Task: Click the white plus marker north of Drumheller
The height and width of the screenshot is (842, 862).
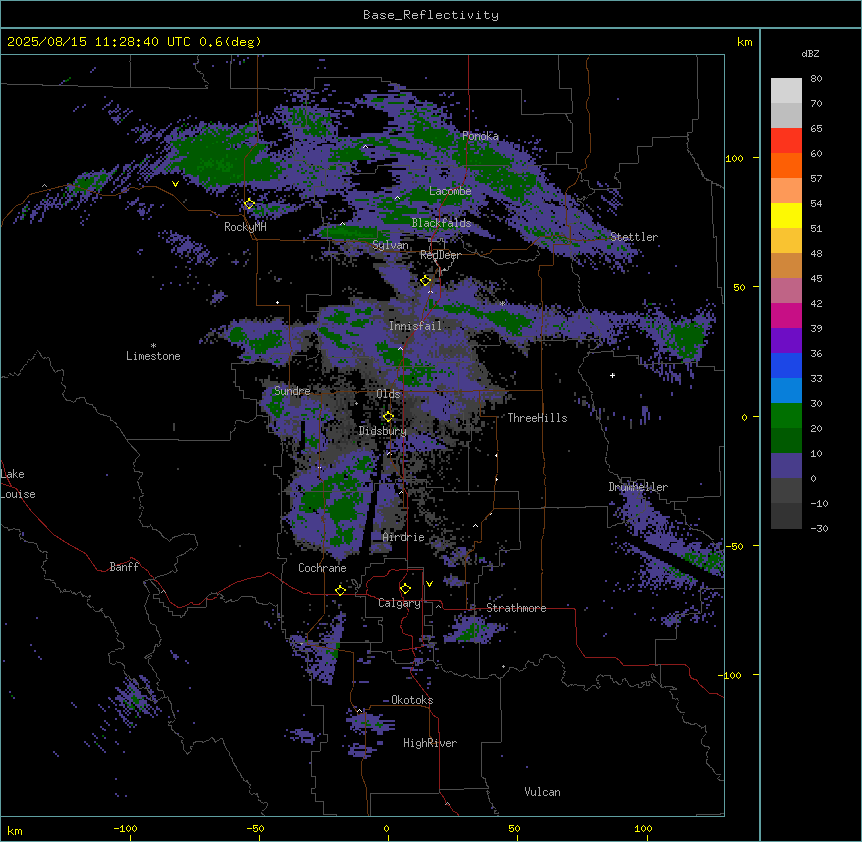Action: tap(612, 375)
